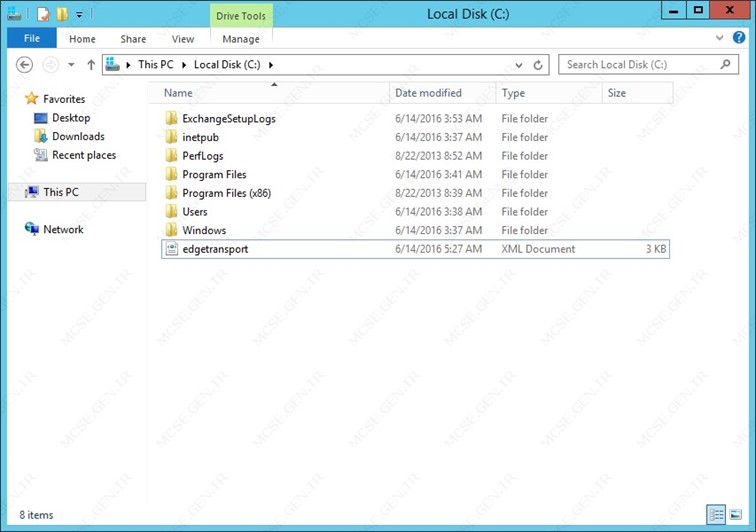Switch to Details view in status bar
This screenshot has width=756, height=532.
(x=716, y=515)
